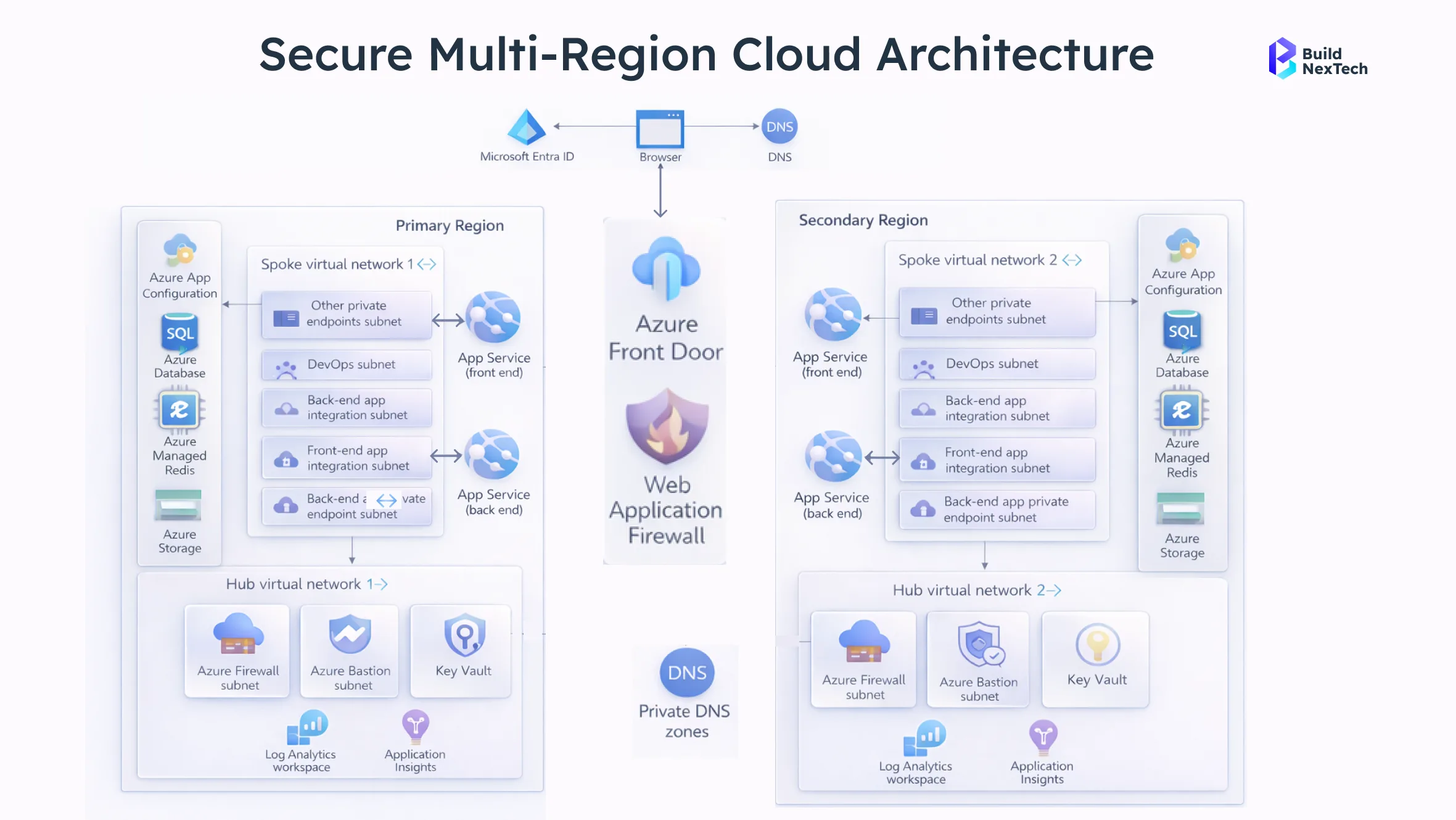Click the Private DNS zones icon
The width and height of the screenshot is (1456, 820).
[x=686, y=672]
